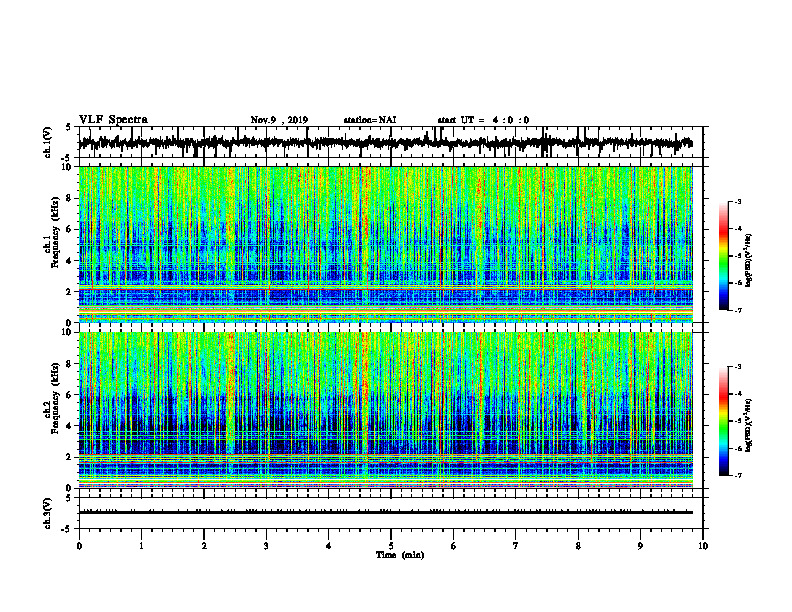Click the "10" minute tick label
Viewport: 792px width, 612px height.
pyautogui.click(x=703, y=546)
